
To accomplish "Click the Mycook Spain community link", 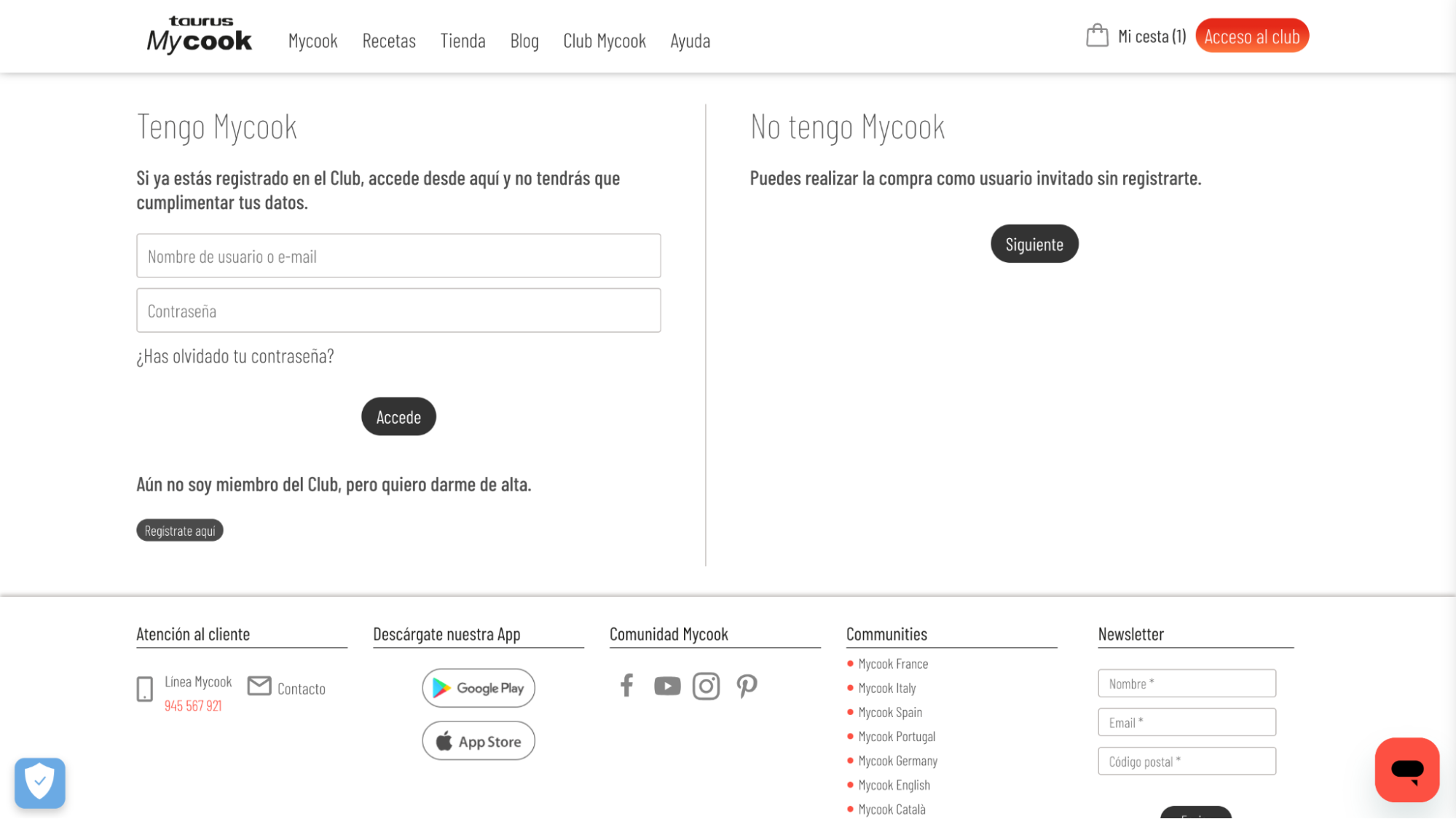I will (889, 711).
